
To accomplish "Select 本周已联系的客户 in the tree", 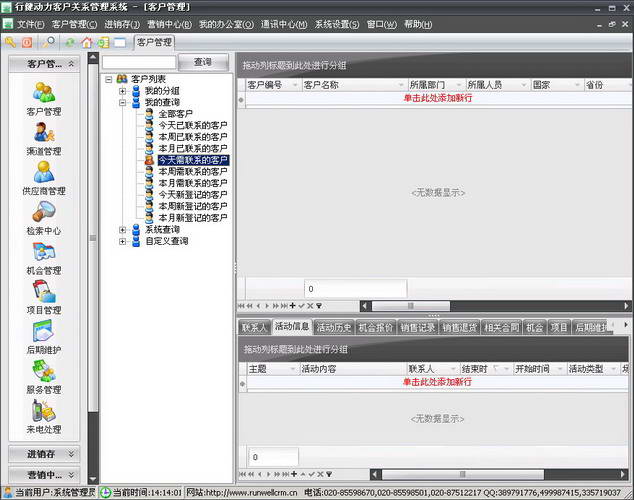I will (192, 137).
